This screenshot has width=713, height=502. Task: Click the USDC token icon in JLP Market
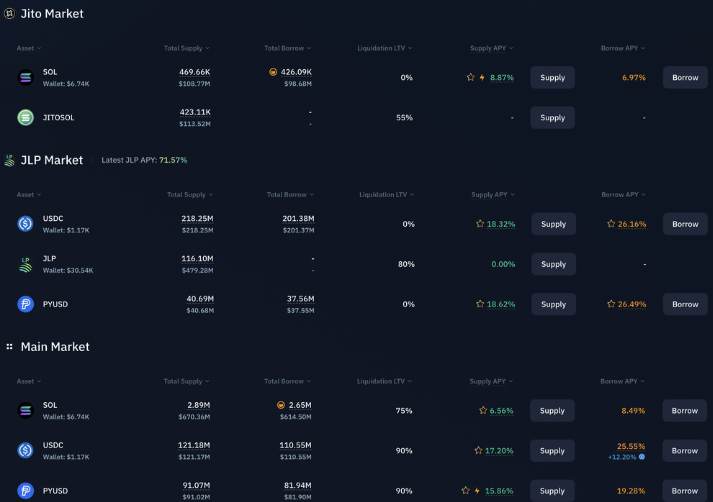click(x=25, y=224)
